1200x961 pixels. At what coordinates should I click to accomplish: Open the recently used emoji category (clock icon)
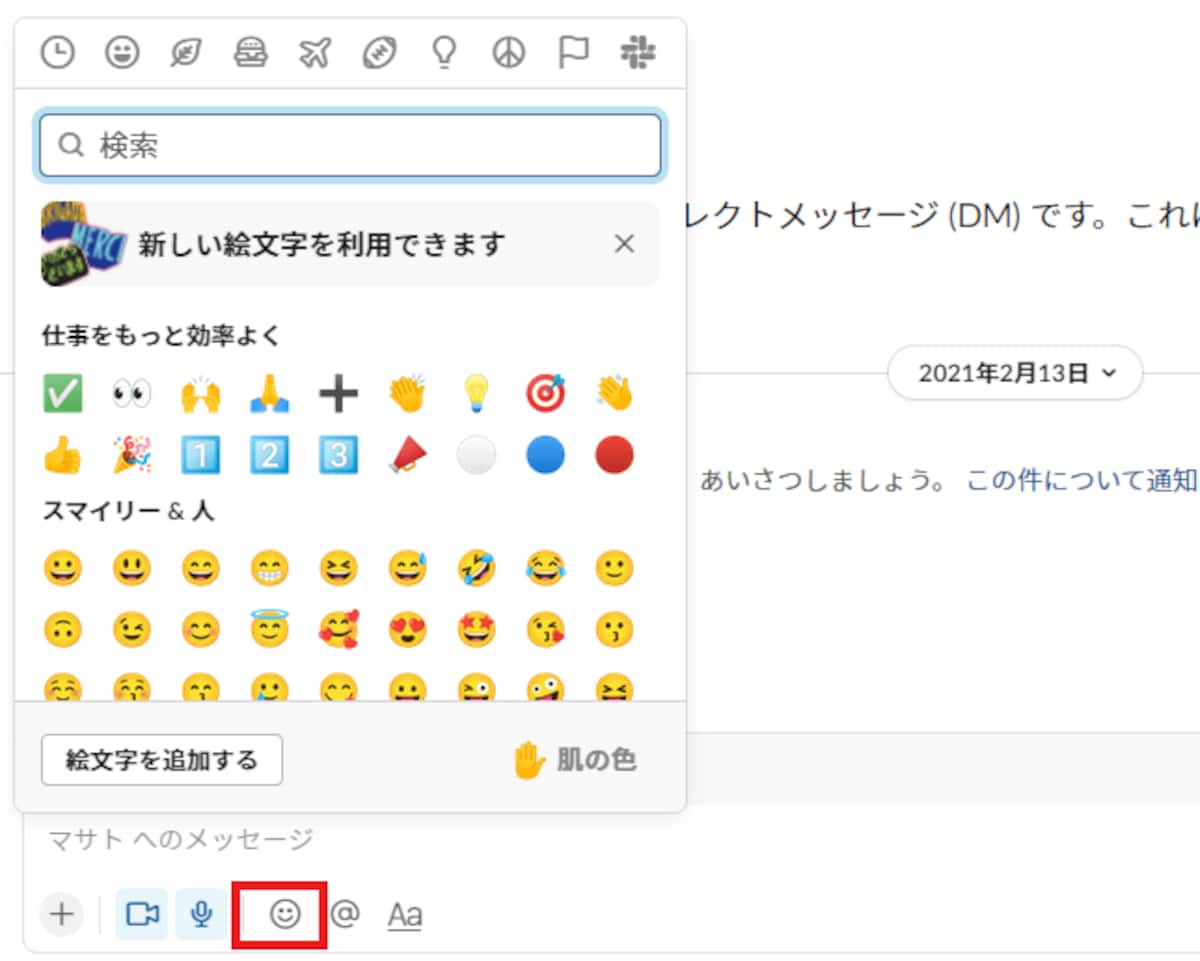[x=58, y=53]
